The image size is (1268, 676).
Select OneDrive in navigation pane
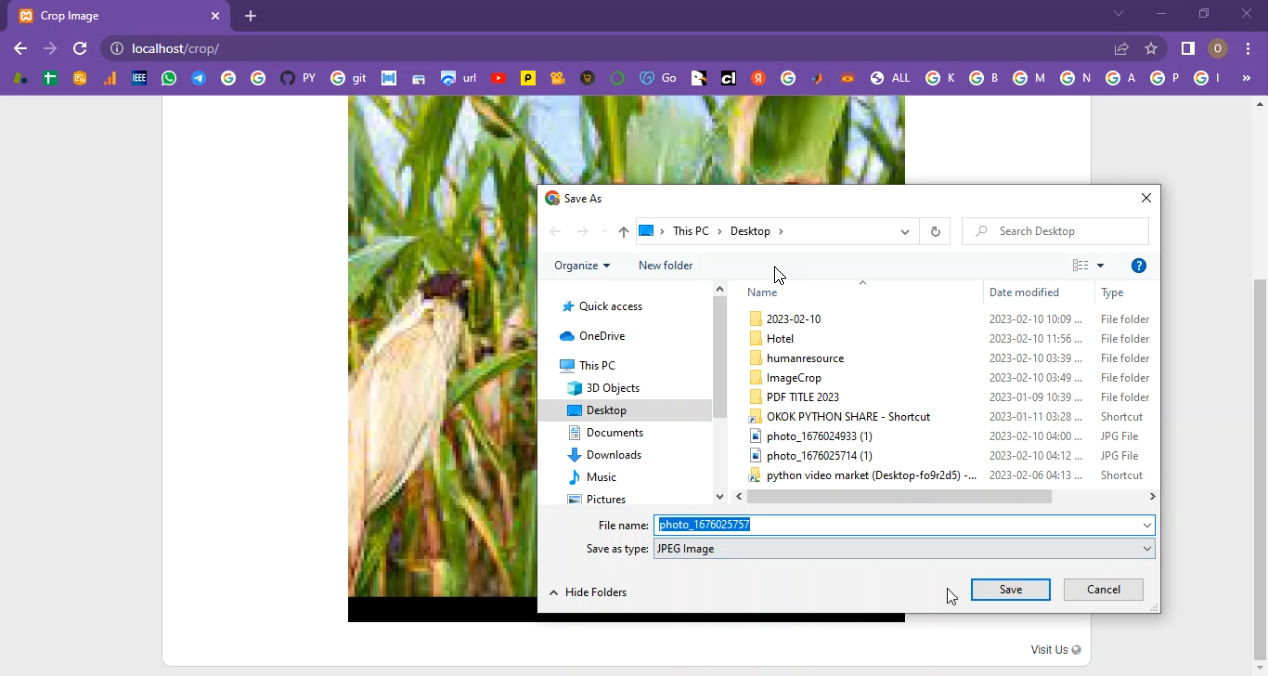tap(592, 336)
